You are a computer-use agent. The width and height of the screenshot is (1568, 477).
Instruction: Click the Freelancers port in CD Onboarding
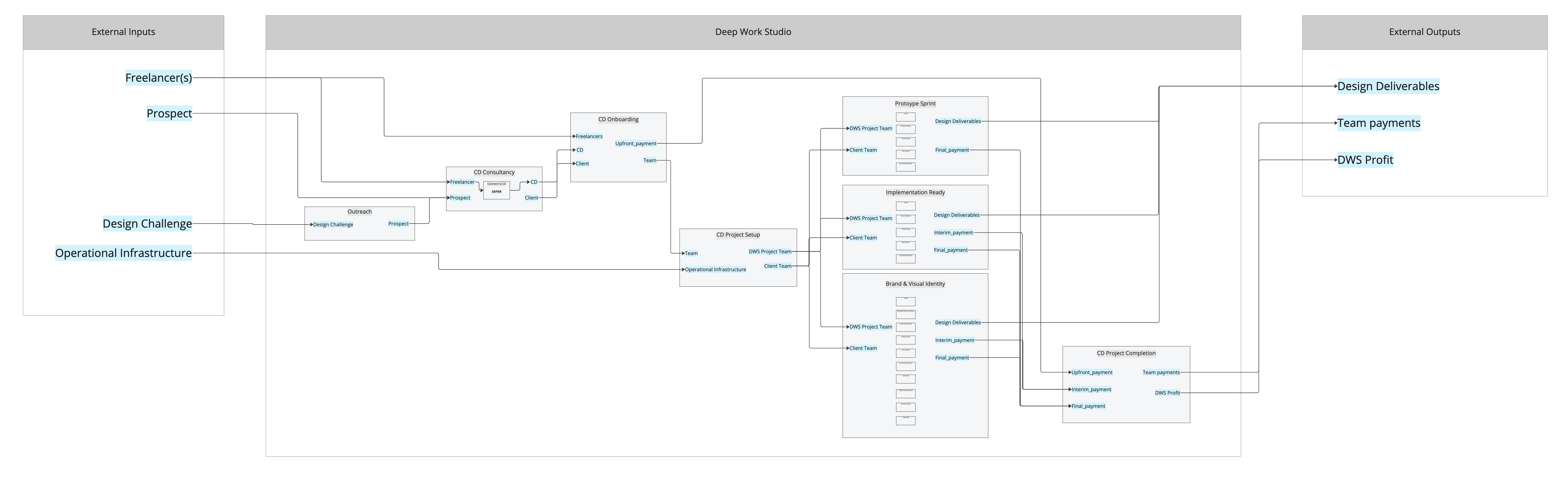(589, 136)
